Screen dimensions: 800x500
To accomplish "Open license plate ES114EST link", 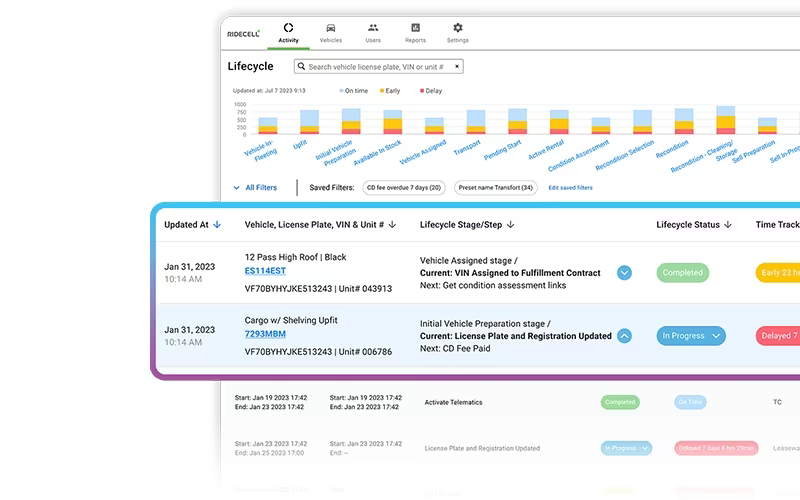I will coord(265,271).
